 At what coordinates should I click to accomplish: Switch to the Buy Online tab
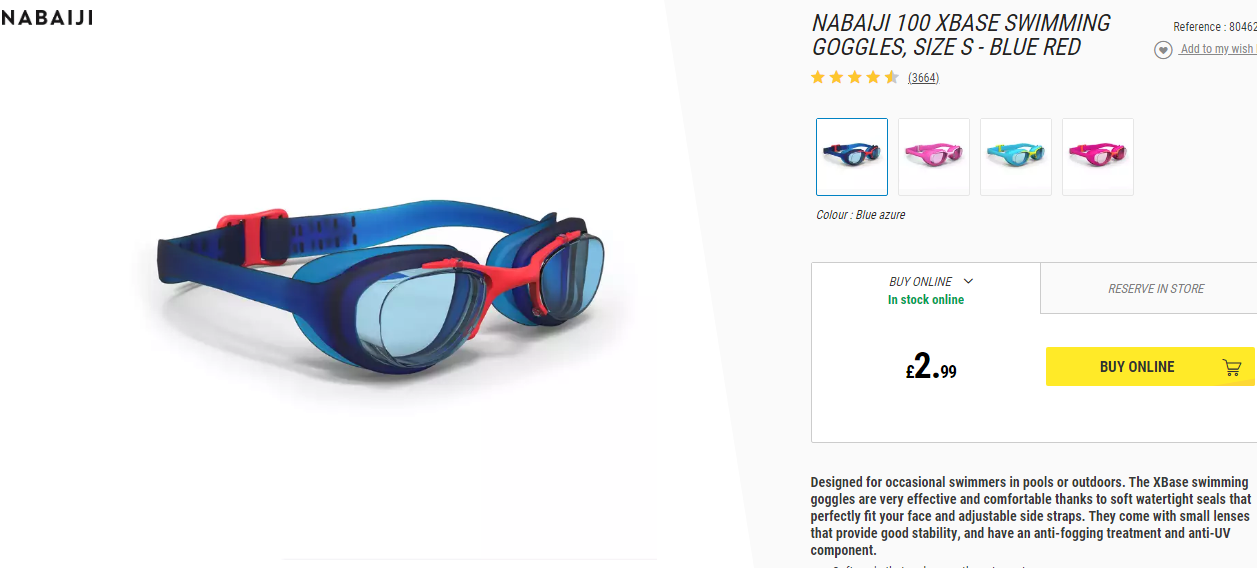926,289
